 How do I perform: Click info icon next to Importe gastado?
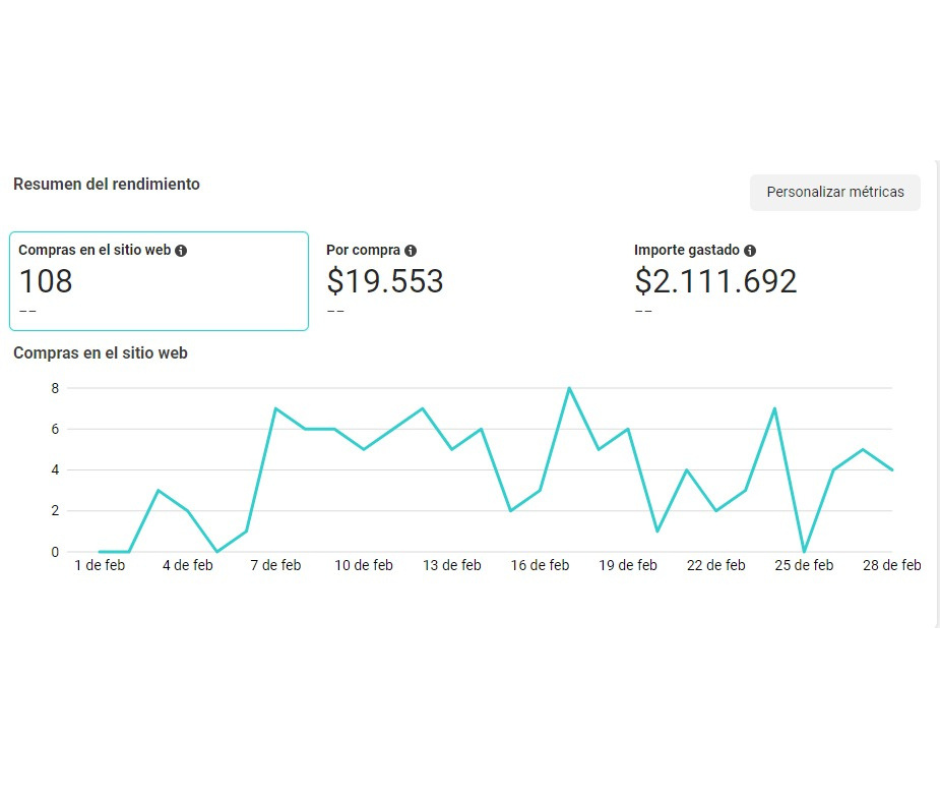tap(750, 251)
